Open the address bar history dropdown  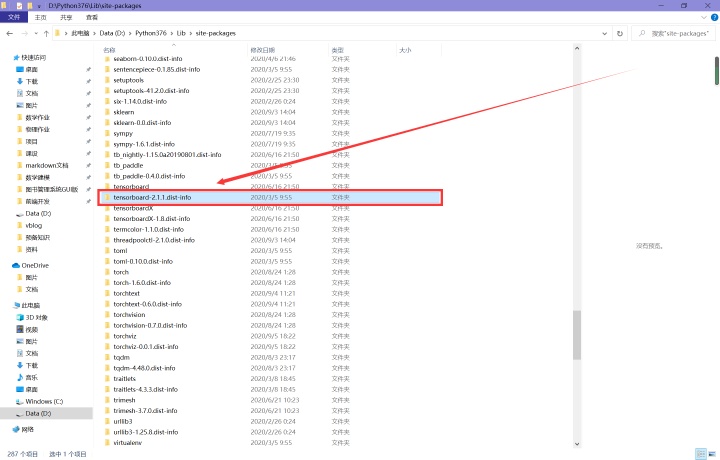click(x=604, y=34)
